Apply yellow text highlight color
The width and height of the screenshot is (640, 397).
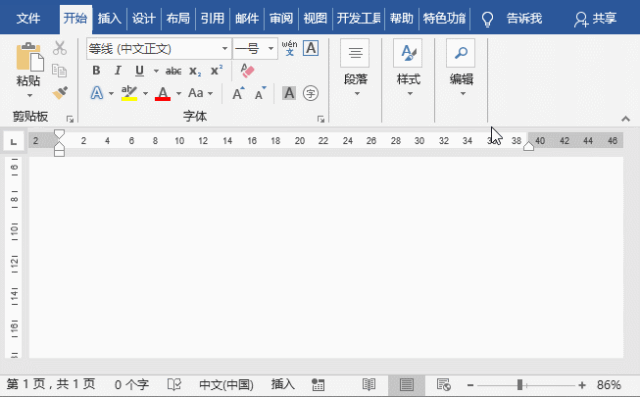click(x=129, y=93)
